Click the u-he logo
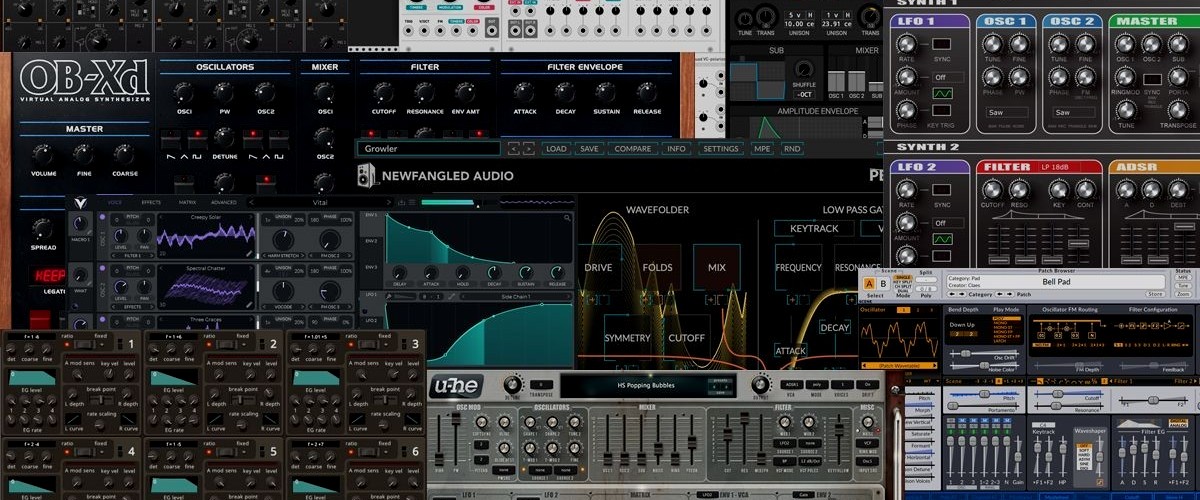1200x500 pixels. pos(456,387)
